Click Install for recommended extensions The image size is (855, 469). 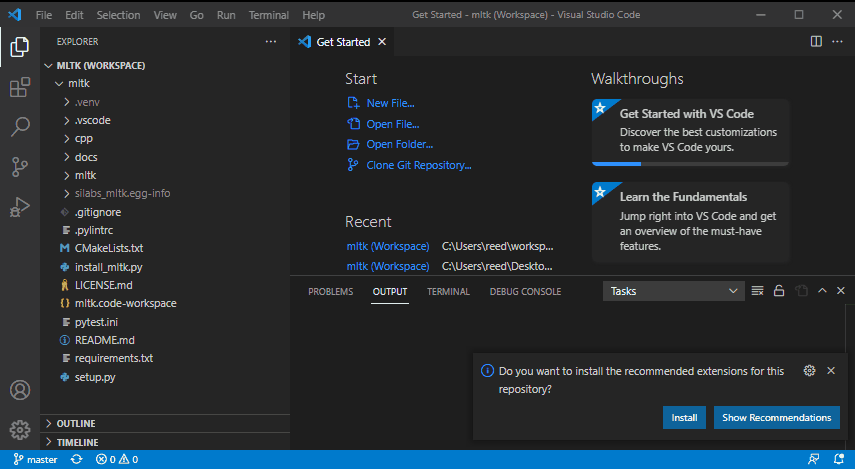(684, 417)
